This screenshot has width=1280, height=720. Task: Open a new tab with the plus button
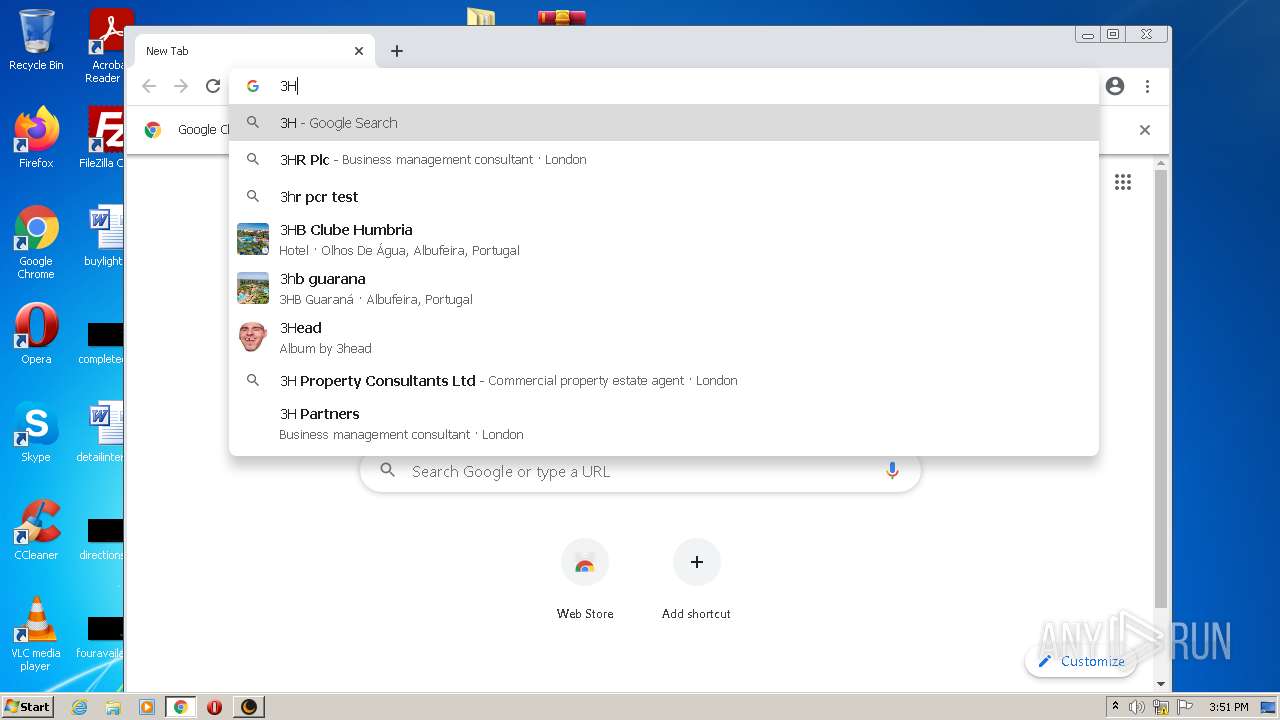397,51
